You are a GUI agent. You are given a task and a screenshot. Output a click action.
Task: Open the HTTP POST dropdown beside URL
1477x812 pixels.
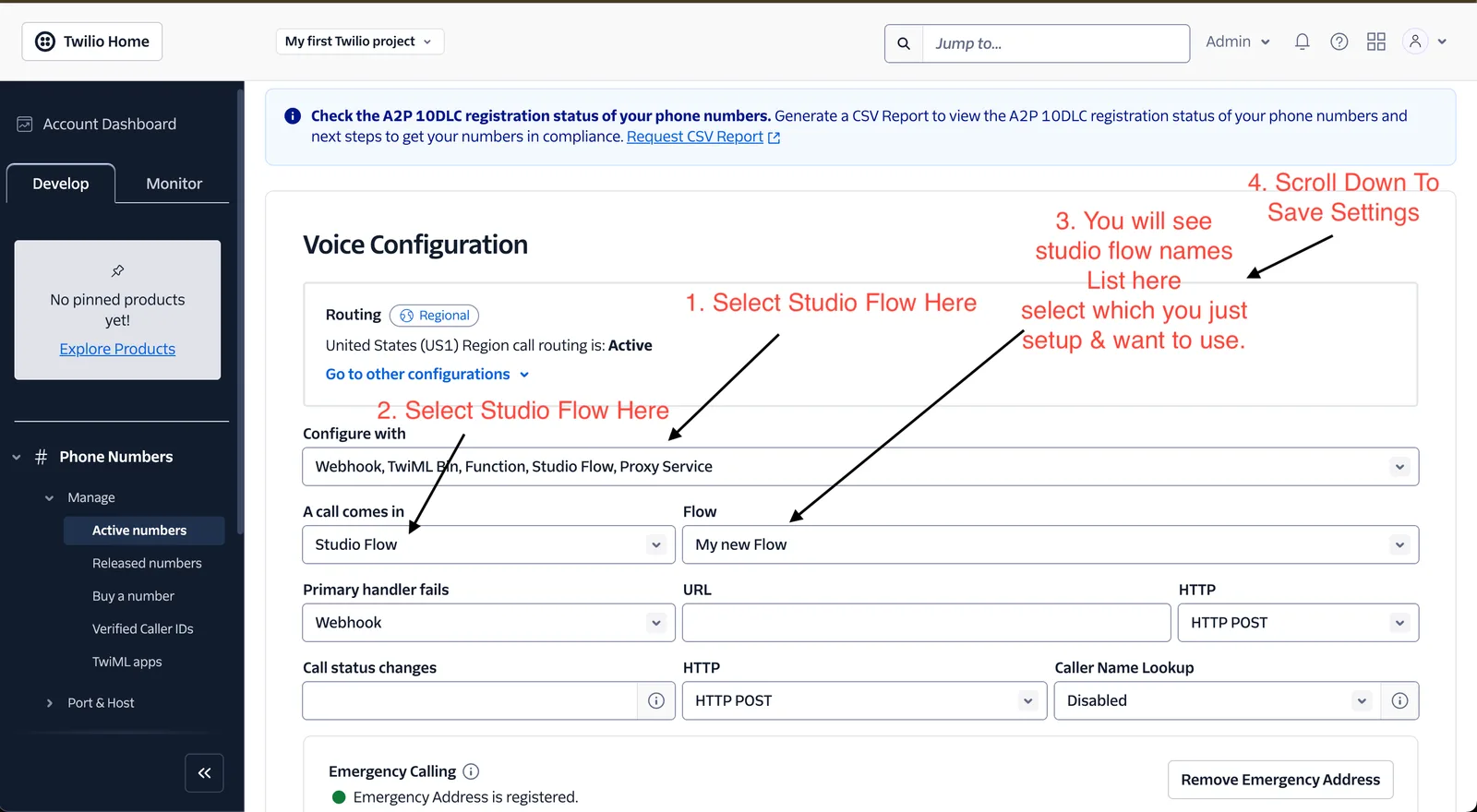pyautogui.click(x=1298, y=623)
